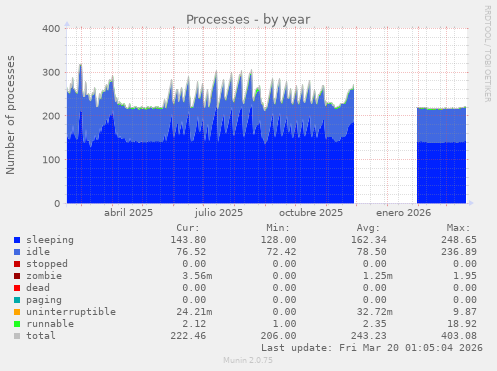Click the 'Munin 2.0.75' version text
The image size is (497, 371).
tap(248, 360)
